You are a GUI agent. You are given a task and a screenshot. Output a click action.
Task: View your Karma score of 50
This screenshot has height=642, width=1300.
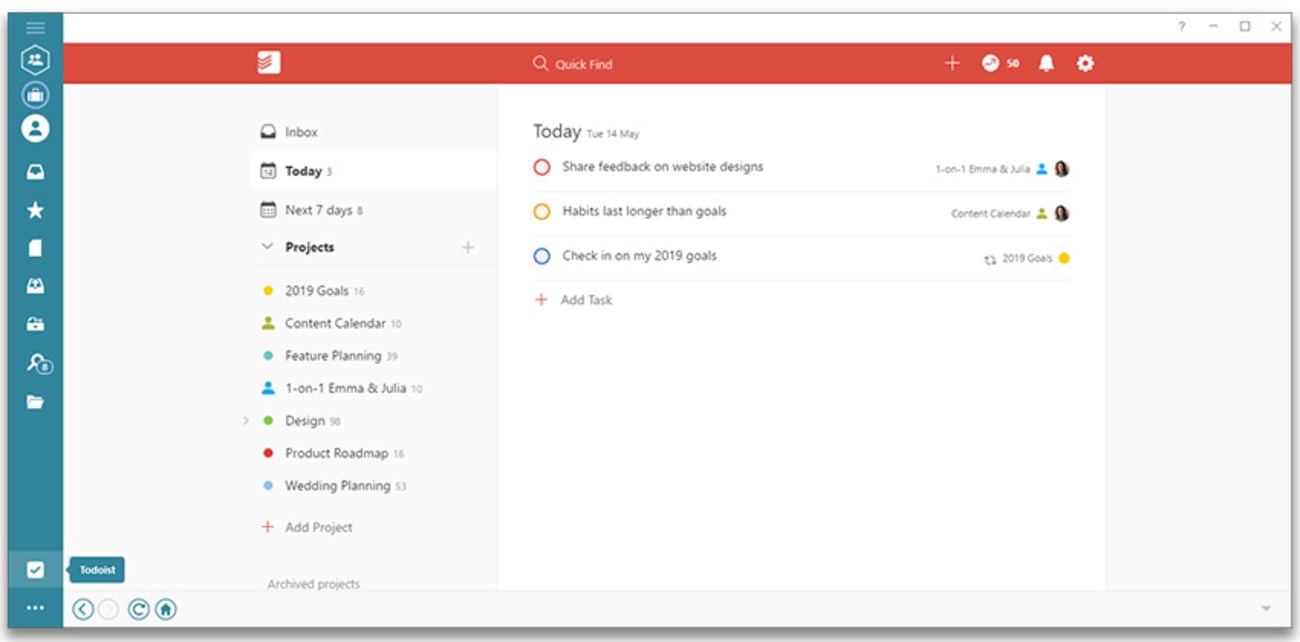click(x=997, y=62)
